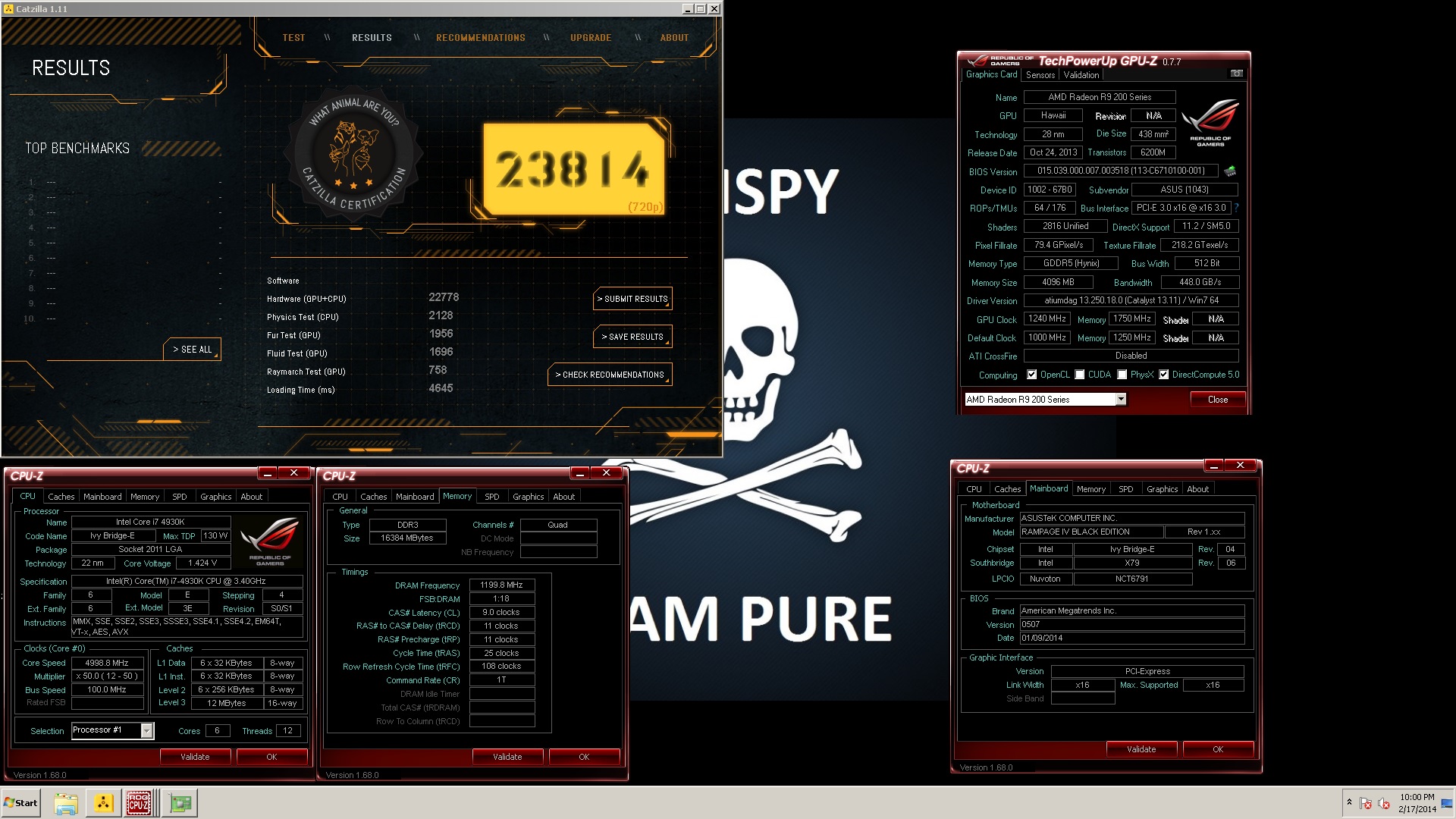The image size is (1456, 819).
Task: Click the 23814 score display
Action: pos(574,170)
